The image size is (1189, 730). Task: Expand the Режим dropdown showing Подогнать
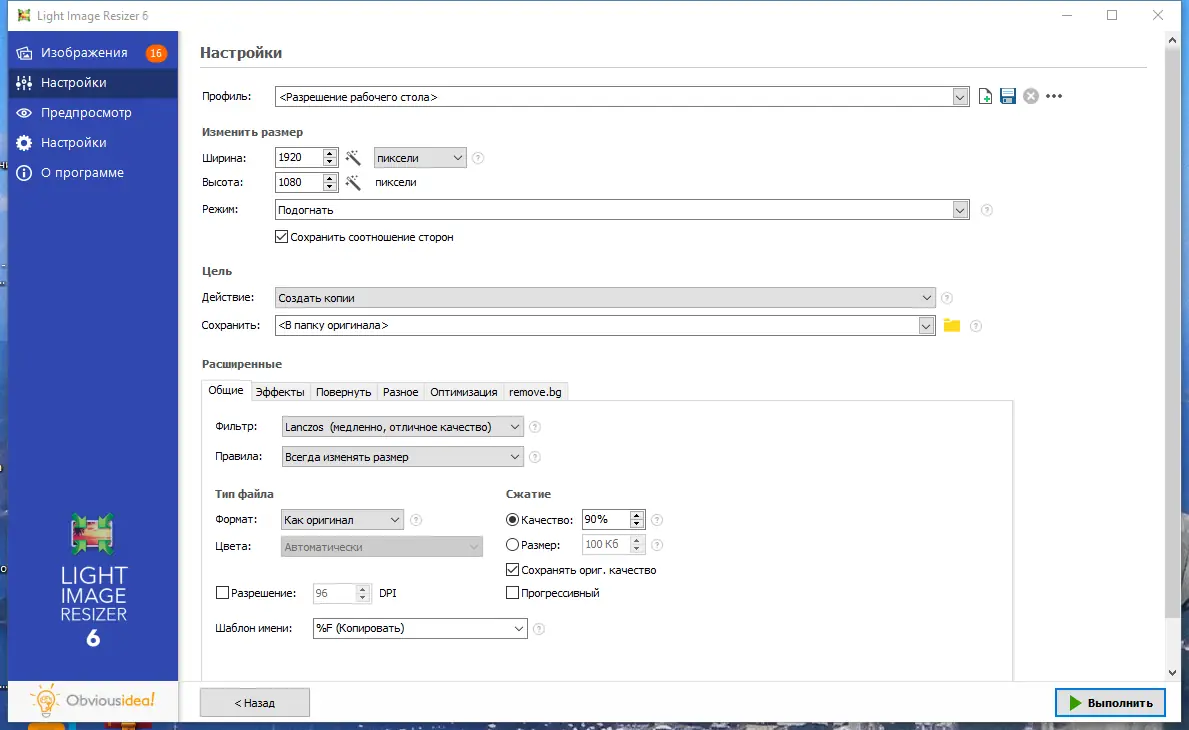point(960,210)
